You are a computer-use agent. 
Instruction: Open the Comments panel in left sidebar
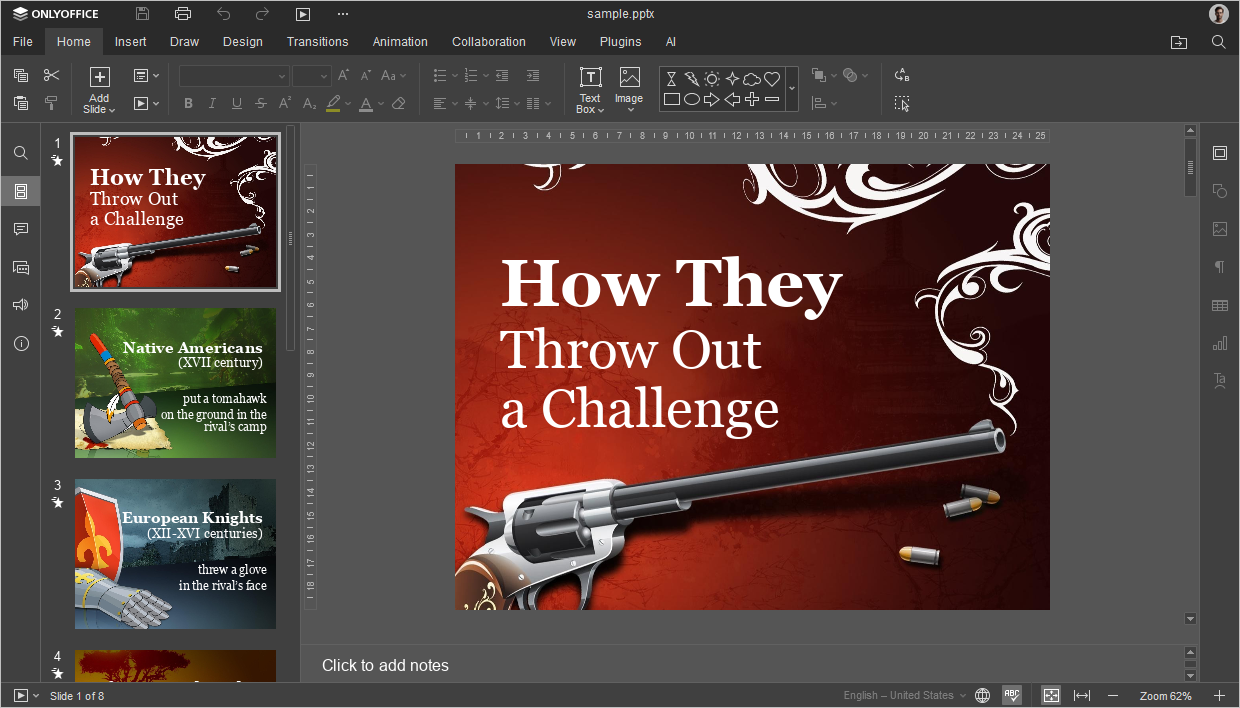[x=20, y=229]
